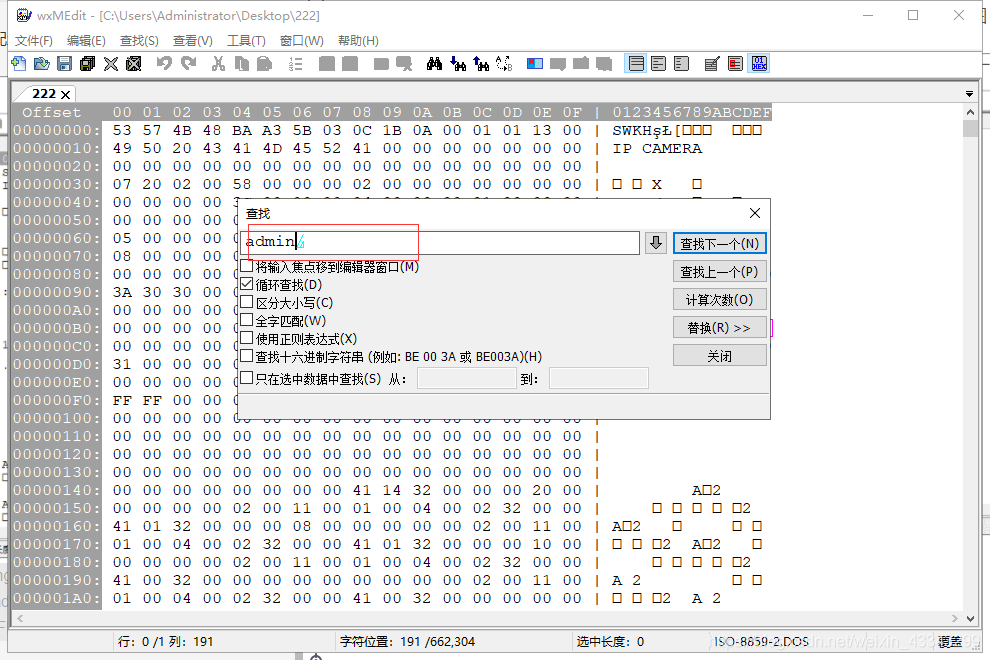Screen dimensions: 990x660
Task: Click the Copy toolbar icon
Action: [241, 64]
